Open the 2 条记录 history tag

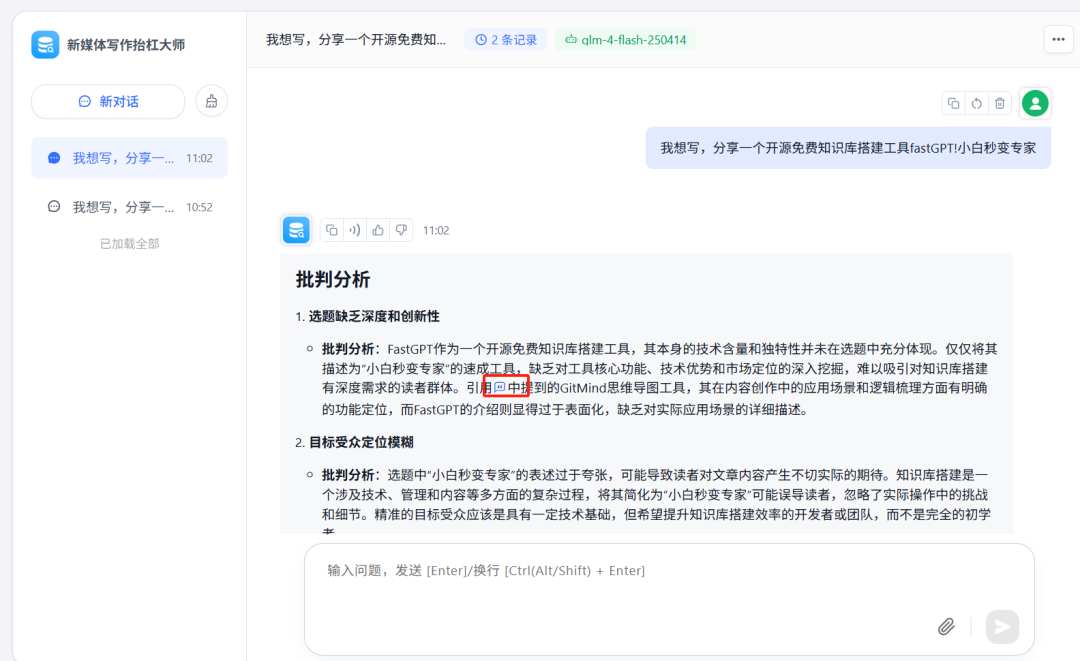coord(506,40)
